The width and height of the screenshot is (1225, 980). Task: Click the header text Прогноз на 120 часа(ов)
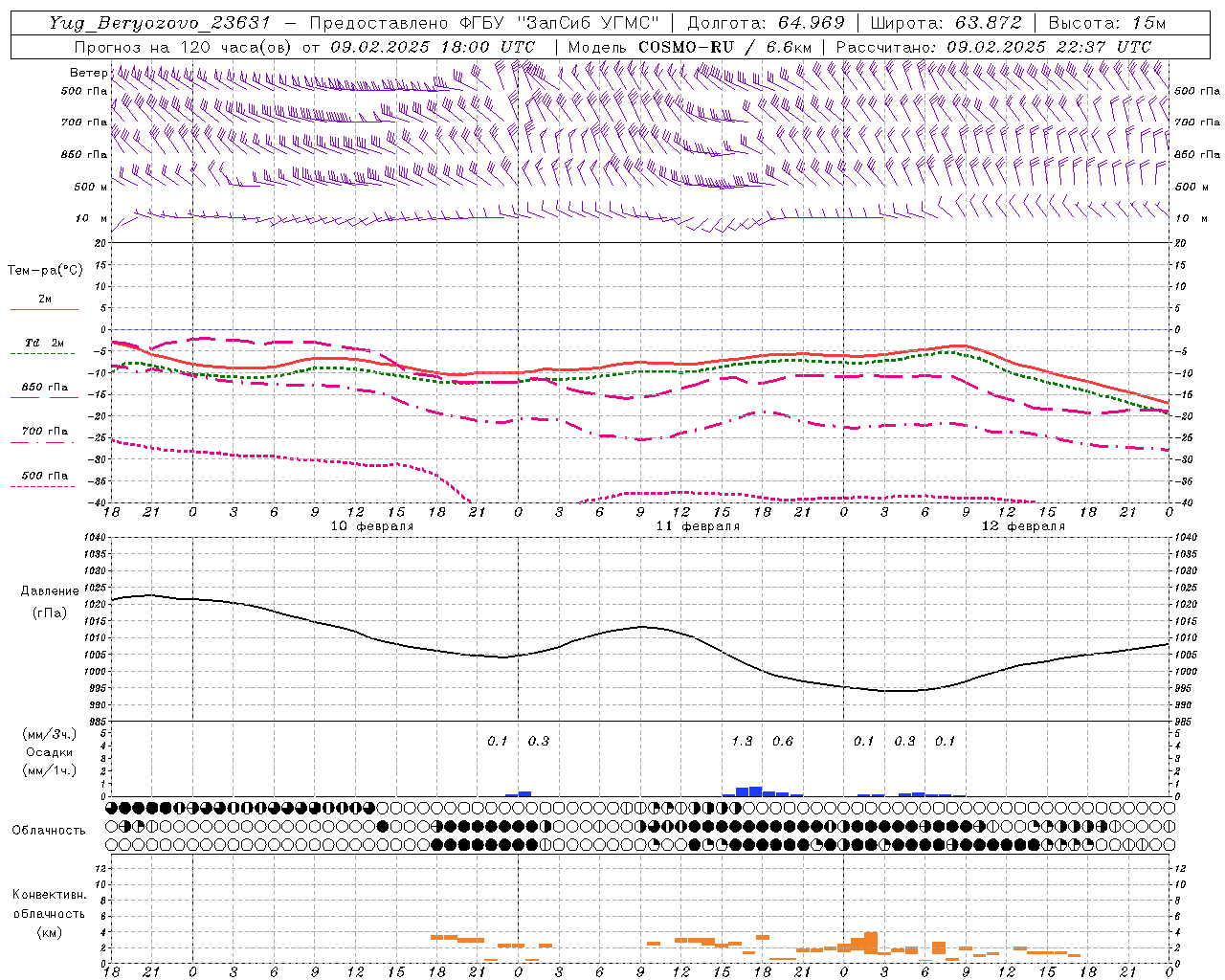click(x=184, y=46)
